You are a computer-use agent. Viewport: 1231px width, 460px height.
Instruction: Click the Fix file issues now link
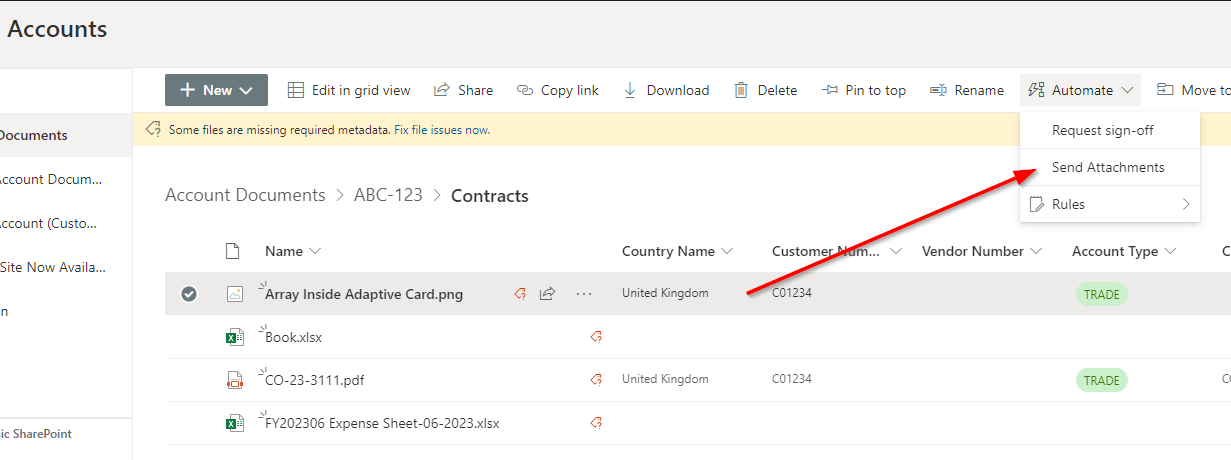pyautogui.click(x=442, y=130)
